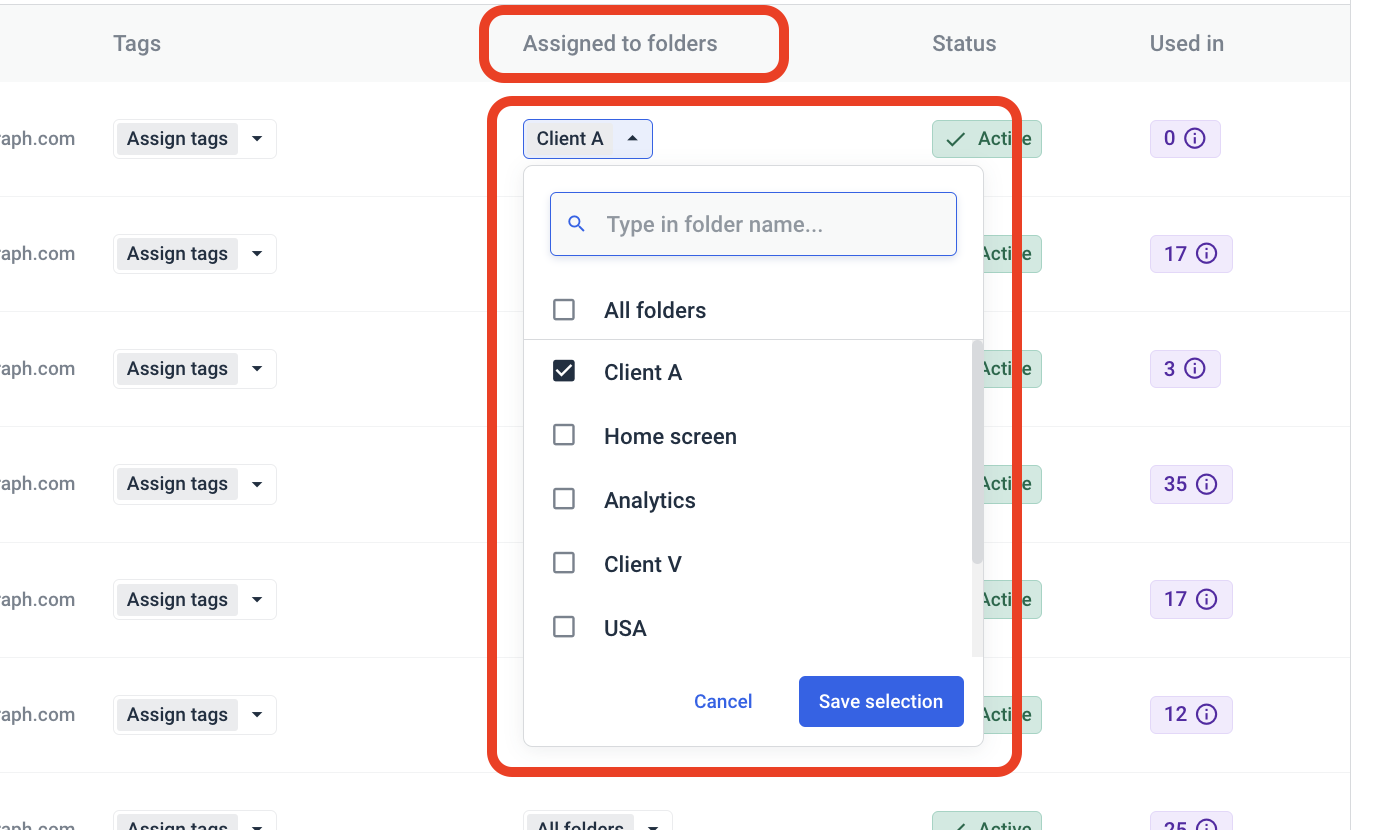1398x830 pixels.
Task: Click the folder list scrollbar
Action: [x=977, y=452]
